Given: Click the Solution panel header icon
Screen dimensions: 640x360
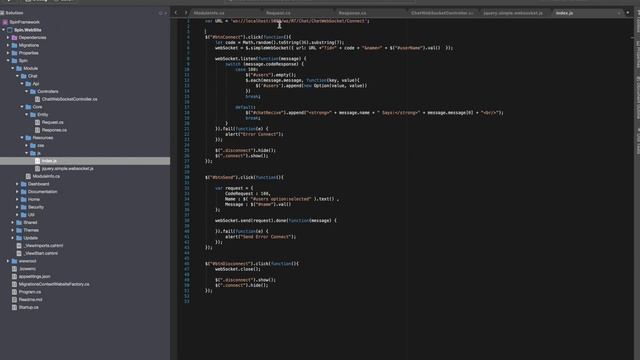Looking at the screenshot, I should (2, 13).
